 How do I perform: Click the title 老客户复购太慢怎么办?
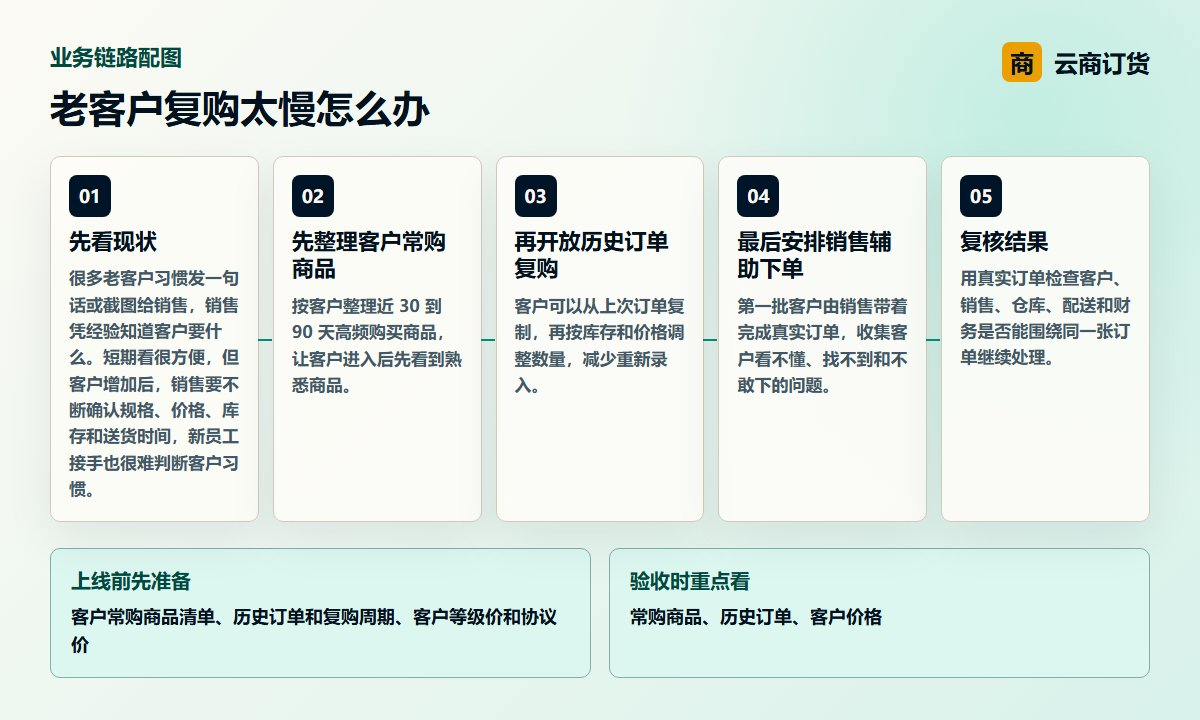tap(240, 109)
